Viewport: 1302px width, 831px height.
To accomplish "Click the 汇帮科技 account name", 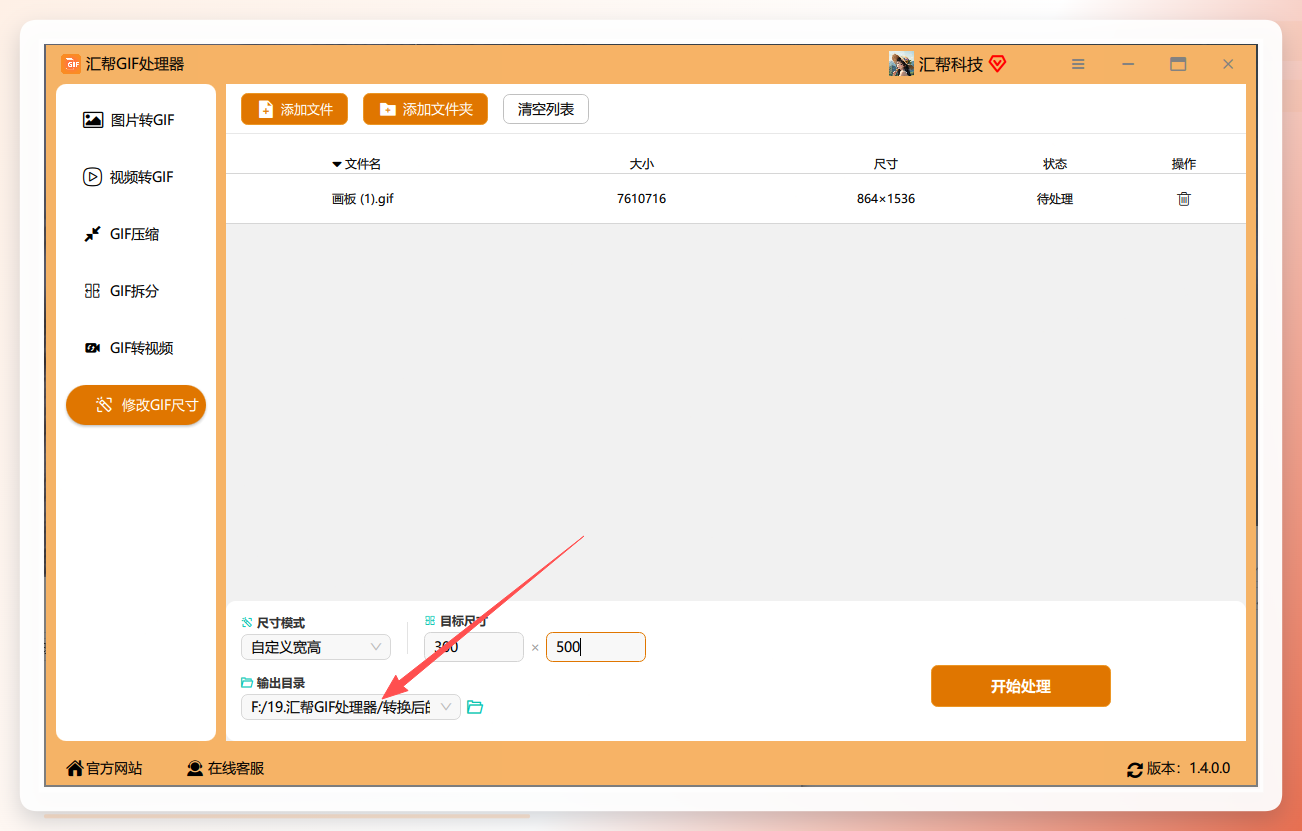I will (951, 64).
